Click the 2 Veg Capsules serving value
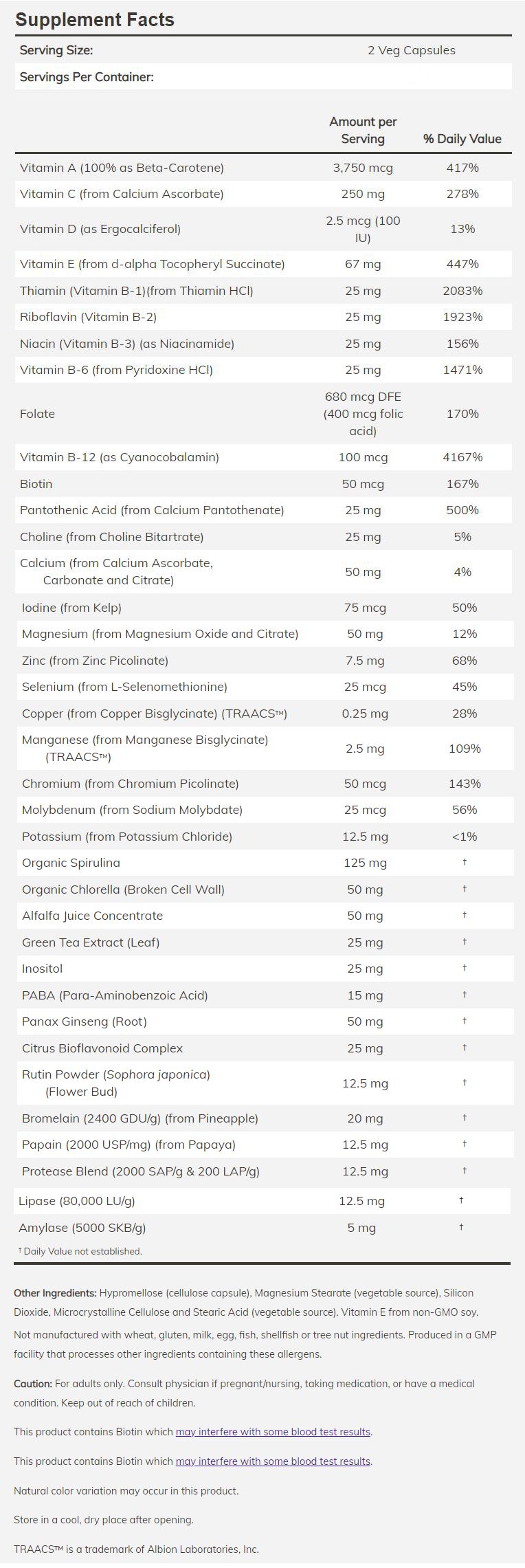Screen dimensions: 525x1568 pos(411,50)
